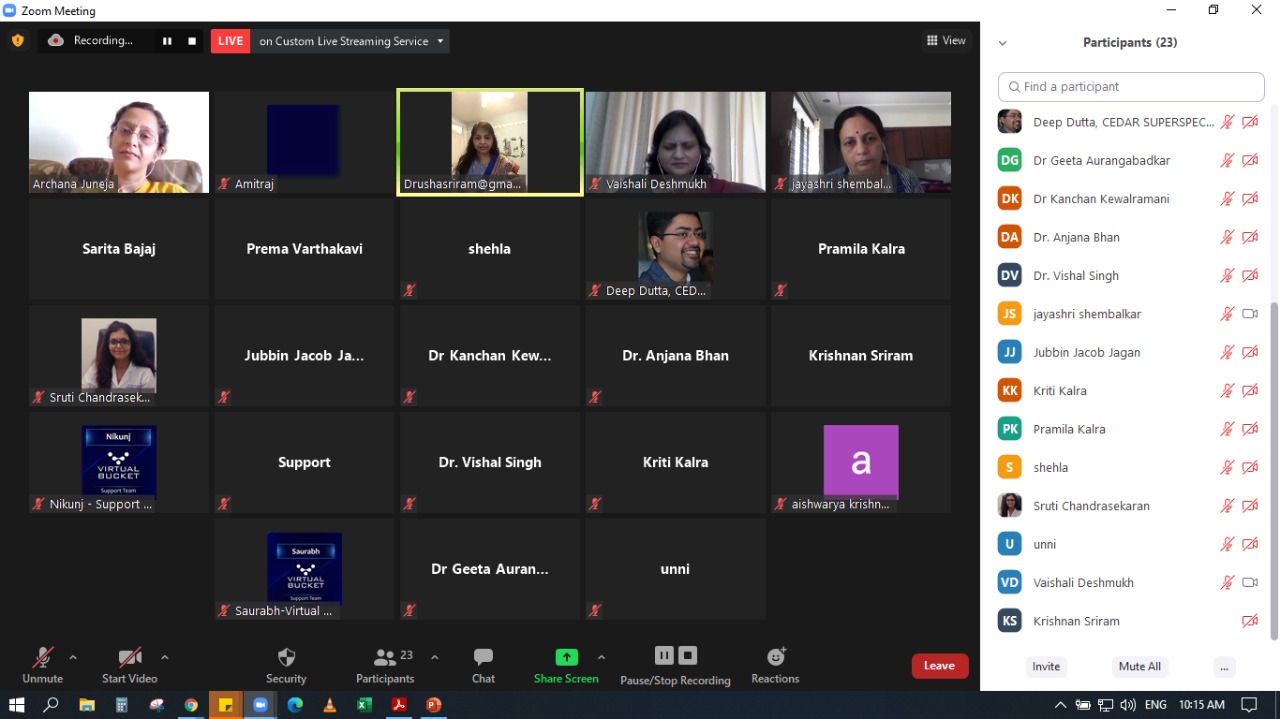Open the Participants list icon
This screenshot has height=719, width=1280.
[384, 657]
